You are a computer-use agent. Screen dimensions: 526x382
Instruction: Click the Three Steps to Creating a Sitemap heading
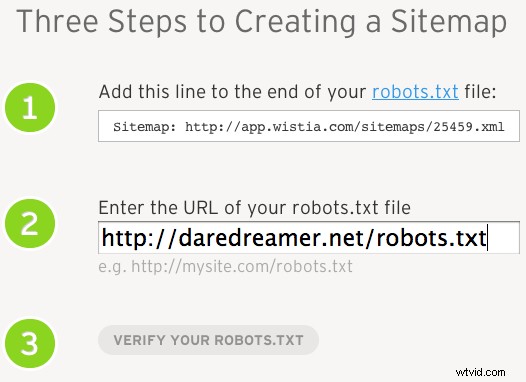[261, 21]
